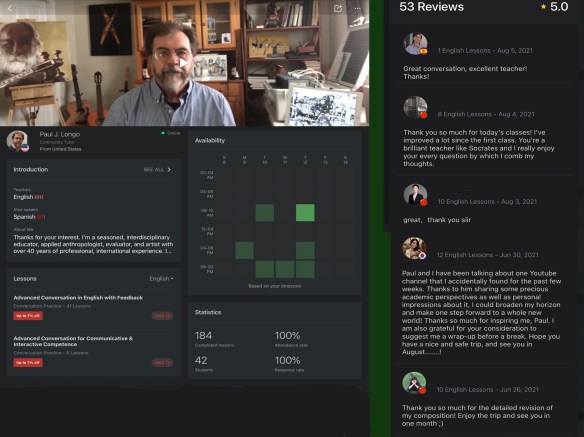
Task: Open the 53 Reviews heading
Action: tap(431, 7)
